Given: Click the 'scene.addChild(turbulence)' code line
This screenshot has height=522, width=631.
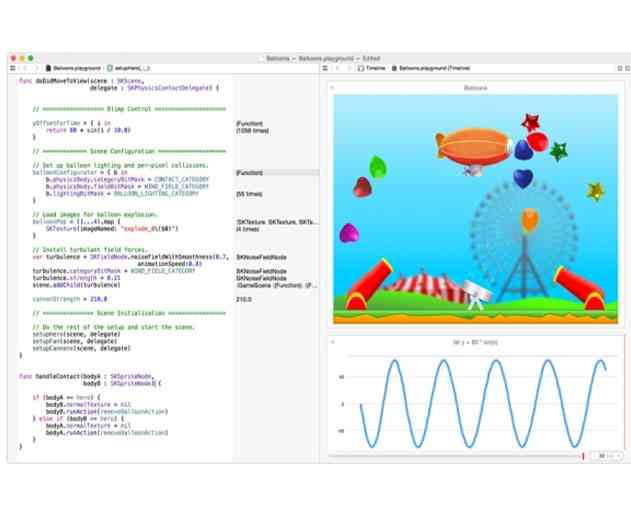Looking at the screenshot, I should pyautogui.click(x=76, y=285).
